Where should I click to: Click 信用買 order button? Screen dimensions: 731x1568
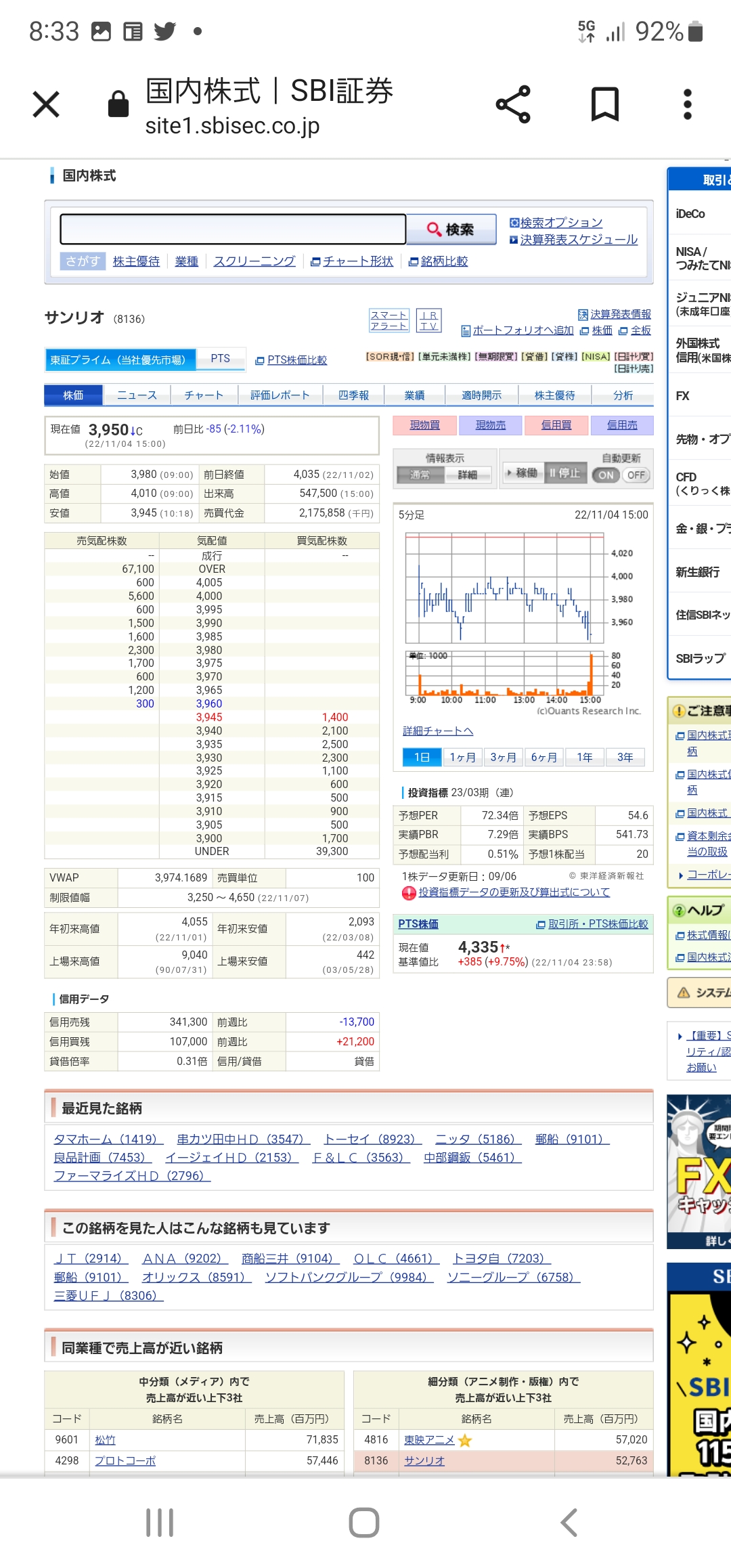pyautogui.click(x=556, y=425)
